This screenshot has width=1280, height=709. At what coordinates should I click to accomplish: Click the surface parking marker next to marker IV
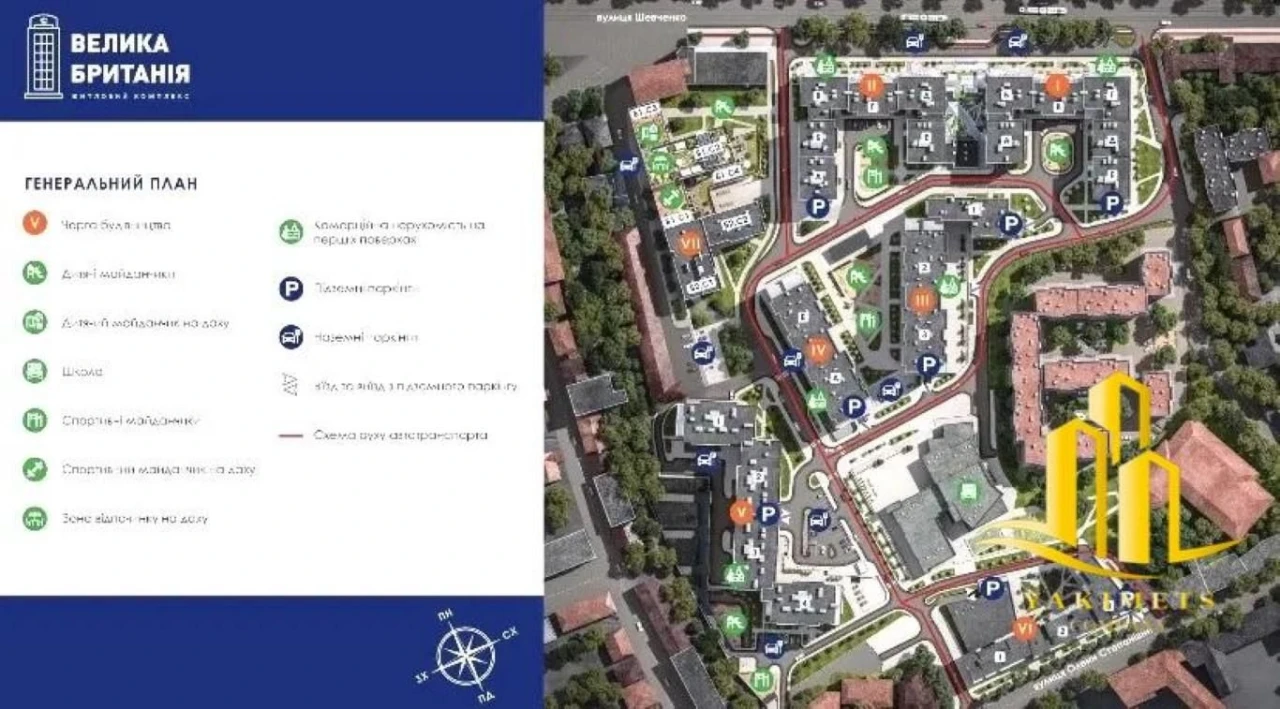pyautogui.click(x=793, y=359)
